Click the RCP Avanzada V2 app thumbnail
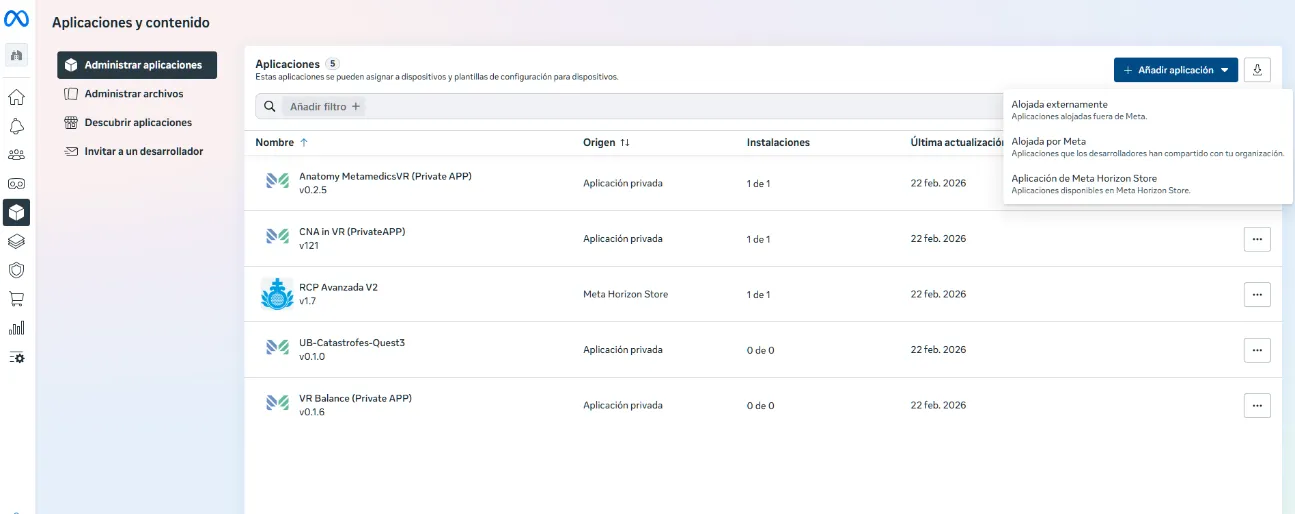 tap(277, 293)
